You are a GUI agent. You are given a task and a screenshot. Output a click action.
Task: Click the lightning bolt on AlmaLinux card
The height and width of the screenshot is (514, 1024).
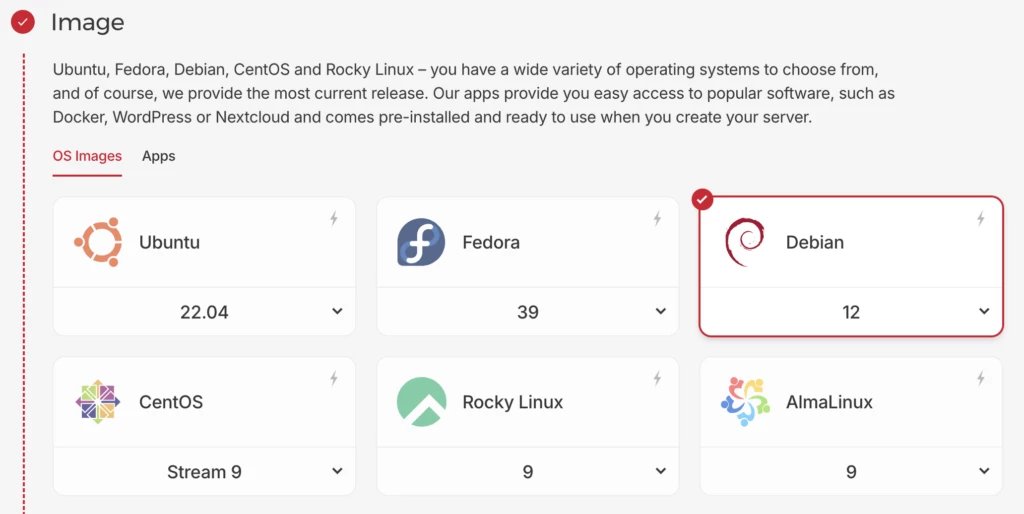981,379
